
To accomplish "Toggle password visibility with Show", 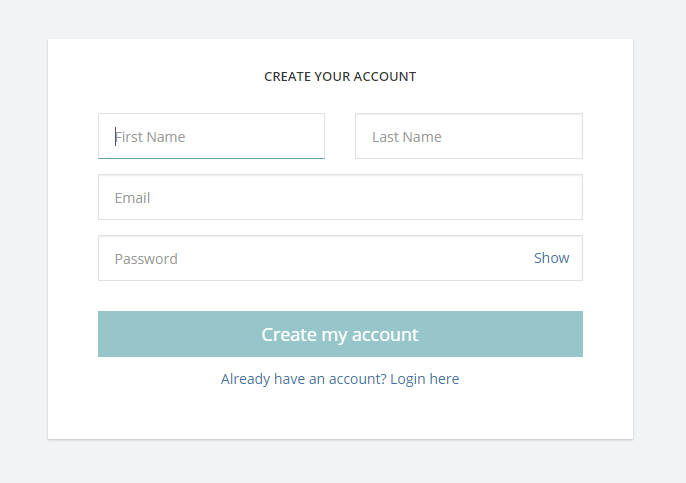I will click(x=551, y=258).
